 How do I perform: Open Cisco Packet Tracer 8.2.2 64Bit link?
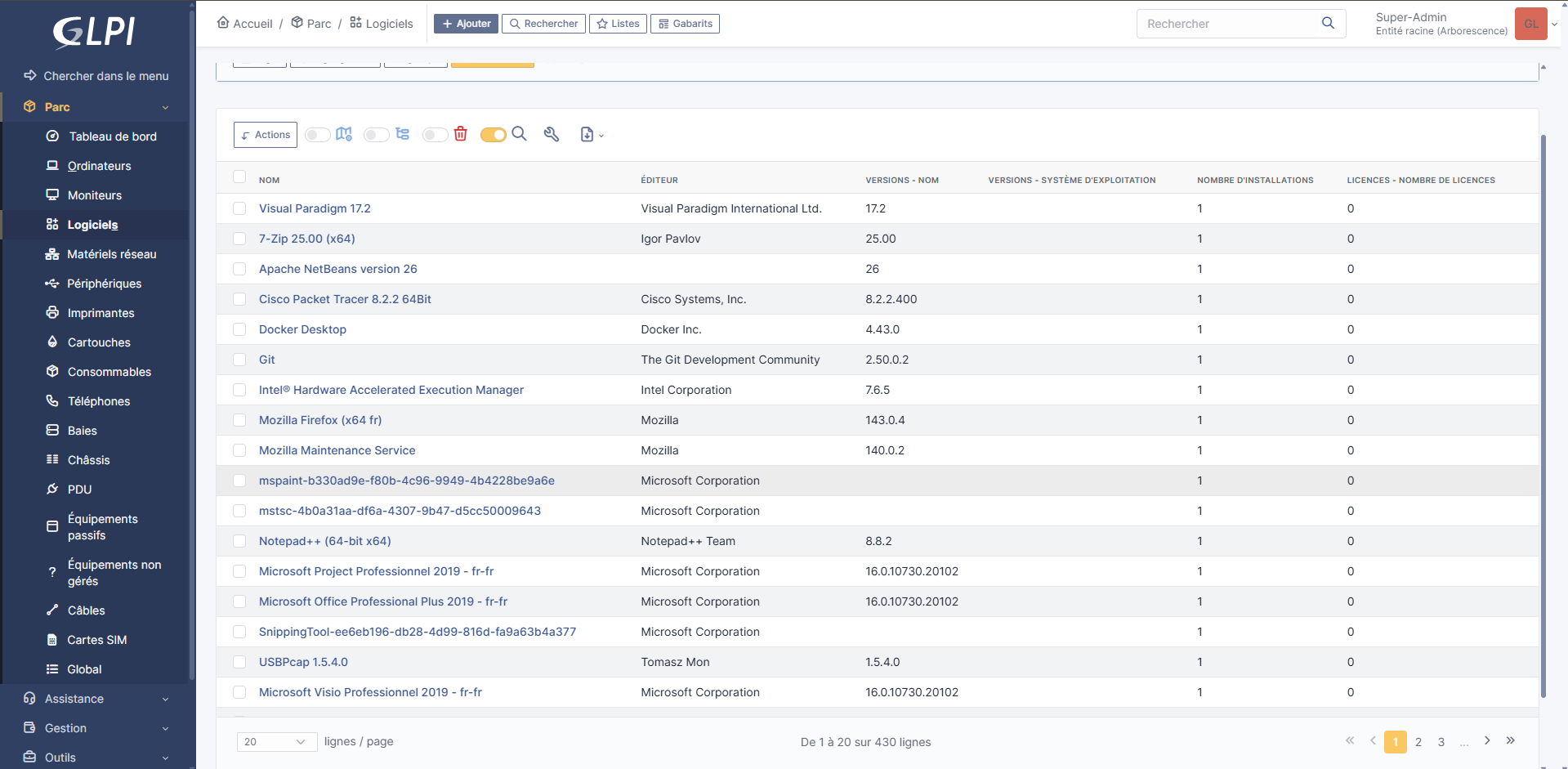[x=345, y=299]
